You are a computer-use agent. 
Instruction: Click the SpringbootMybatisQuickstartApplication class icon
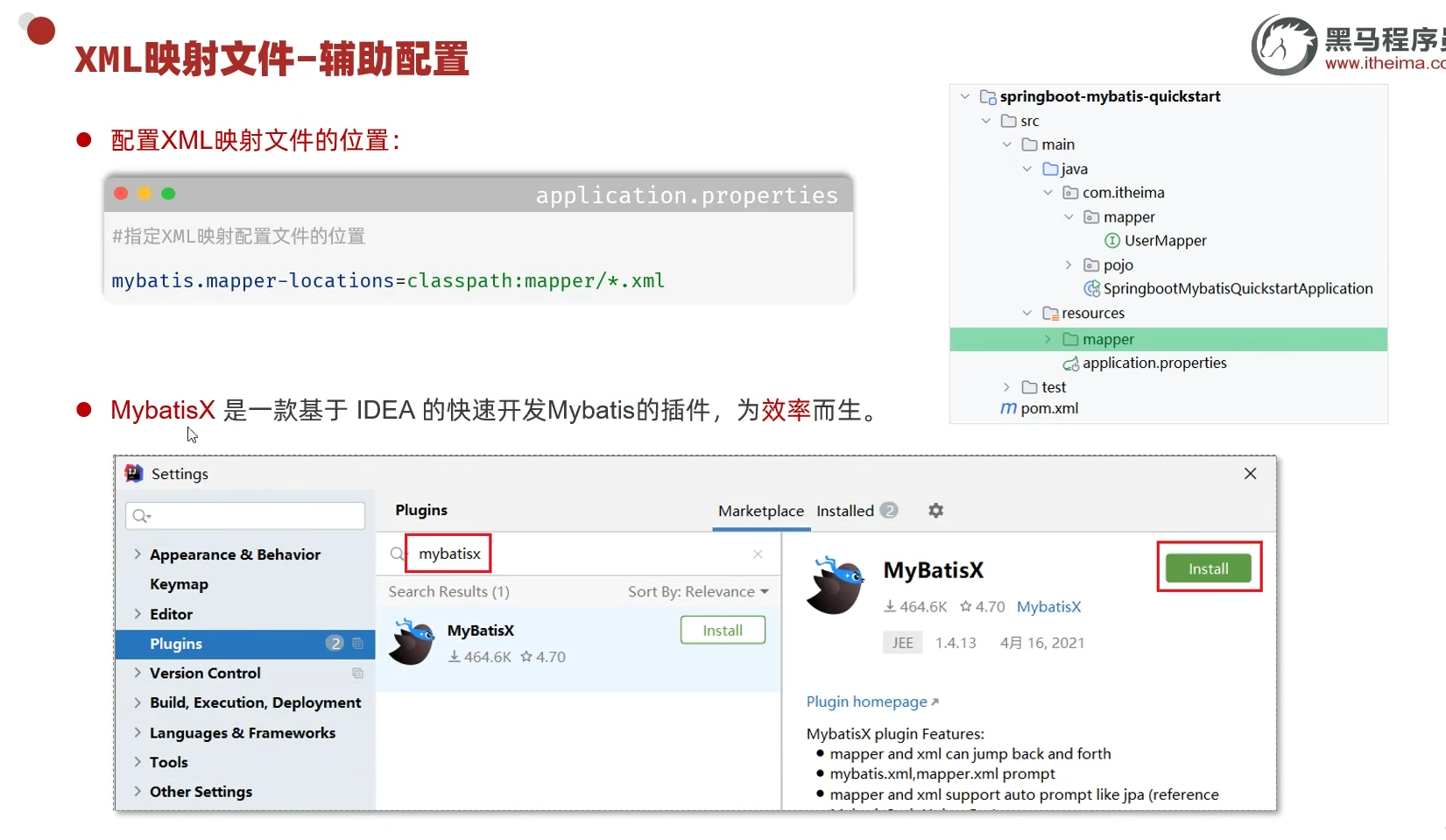pos(1091,289)
